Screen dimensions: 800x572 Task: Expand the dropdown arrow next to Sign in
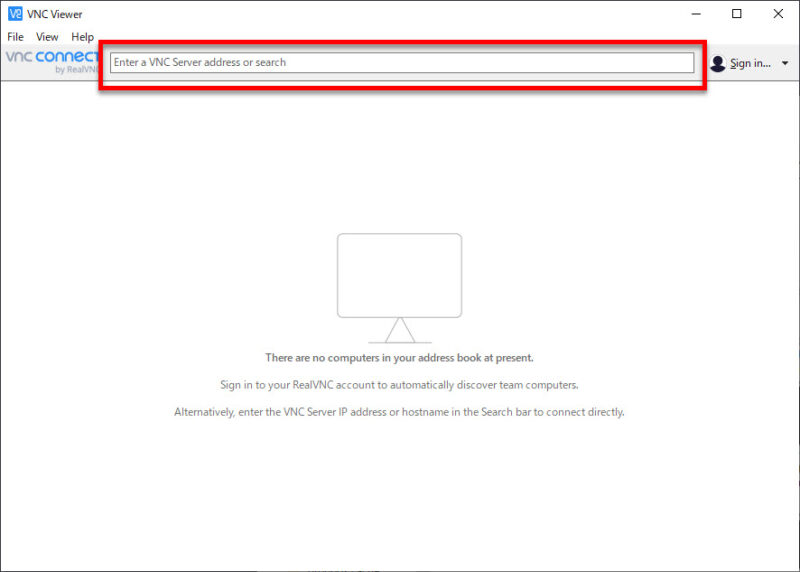785,63
